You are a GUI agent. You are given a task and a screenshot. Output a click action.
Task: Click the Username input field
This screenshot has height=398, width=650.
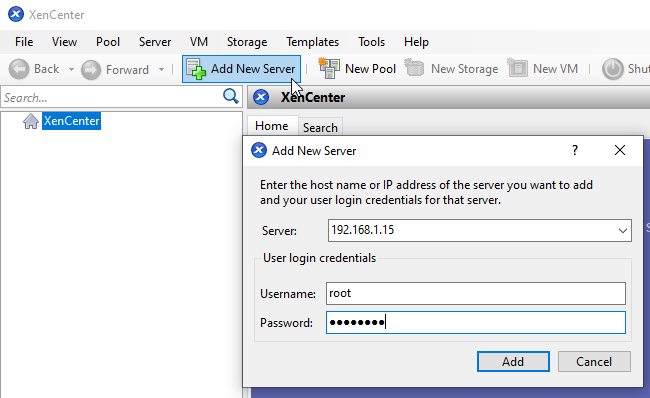[x=476, y=294]
